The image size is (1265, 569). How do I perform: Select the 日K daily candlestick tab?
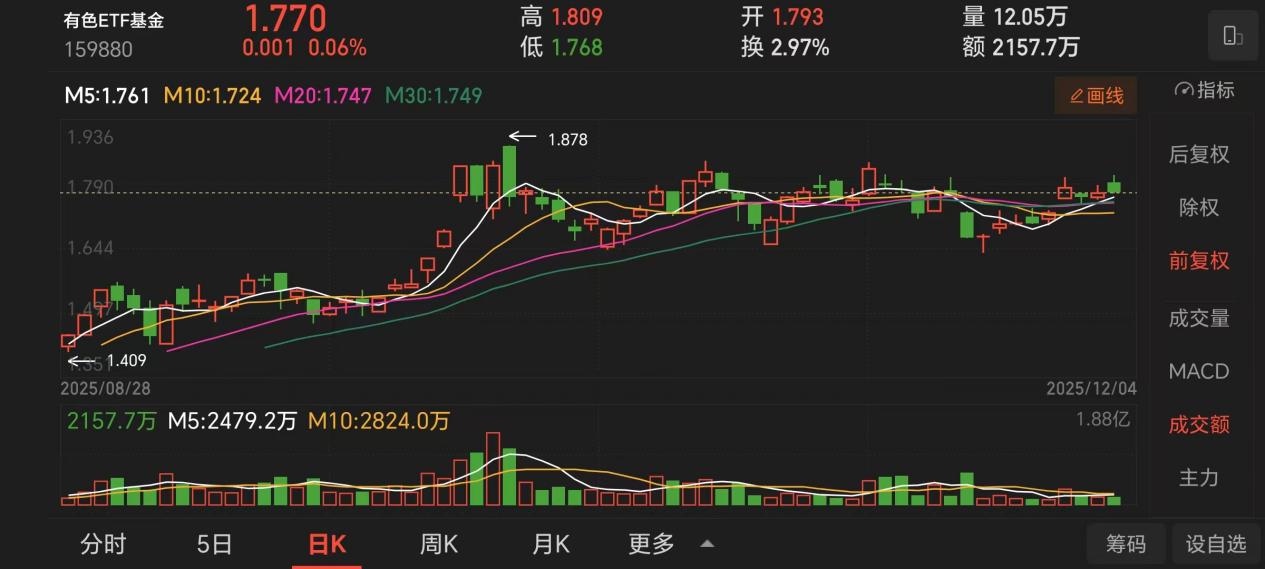[327, 544]
